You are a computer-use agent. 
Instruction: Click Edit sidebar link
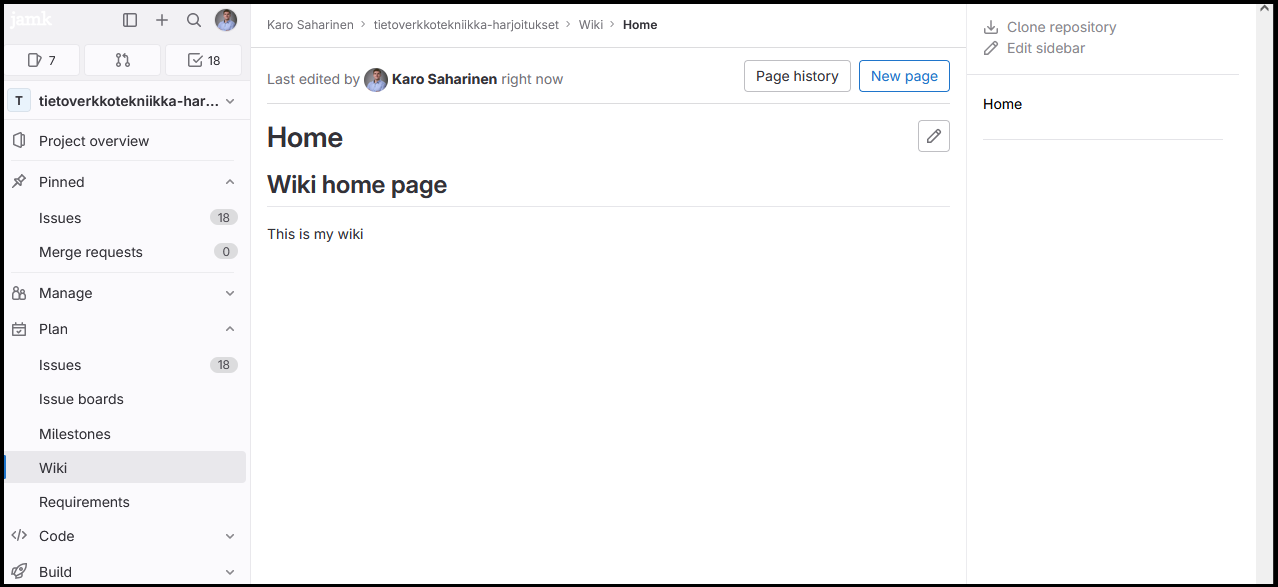coord(1045,48)
